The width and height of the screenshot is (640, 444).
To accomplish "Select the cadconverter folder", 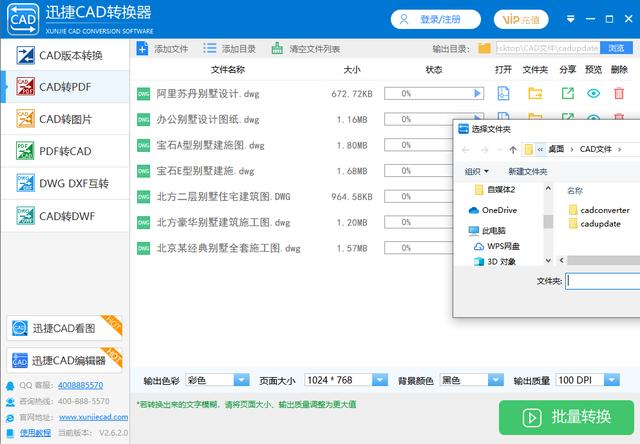I will (599, 210).
